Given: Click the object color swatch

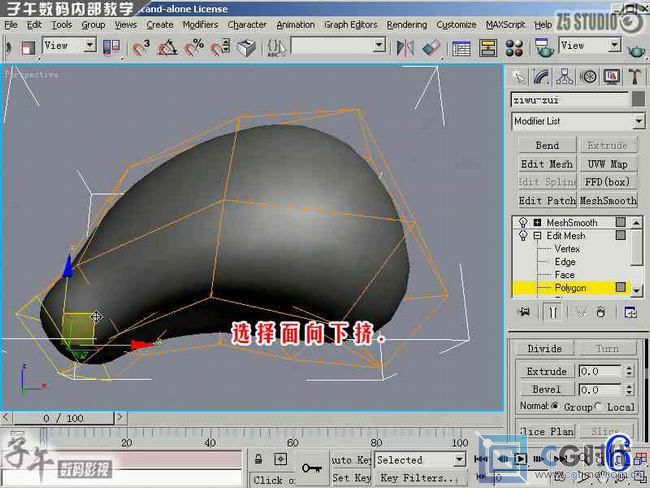Looking at the screenshot, I should coord(638,99).
